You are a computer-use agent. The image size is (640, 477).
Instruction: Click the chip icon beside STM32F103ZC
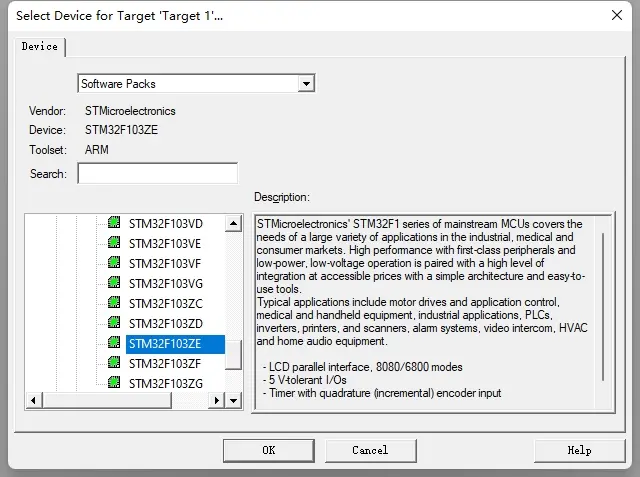point(114,303)
